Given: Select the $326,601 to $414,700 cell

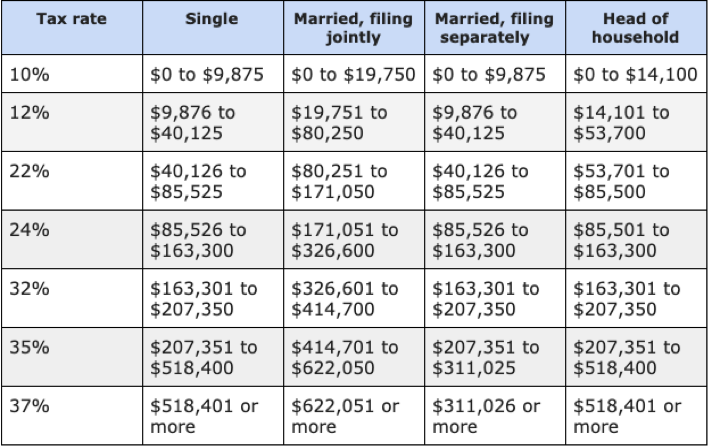Looking at the screenshot, I should click(x=354, y=298).
